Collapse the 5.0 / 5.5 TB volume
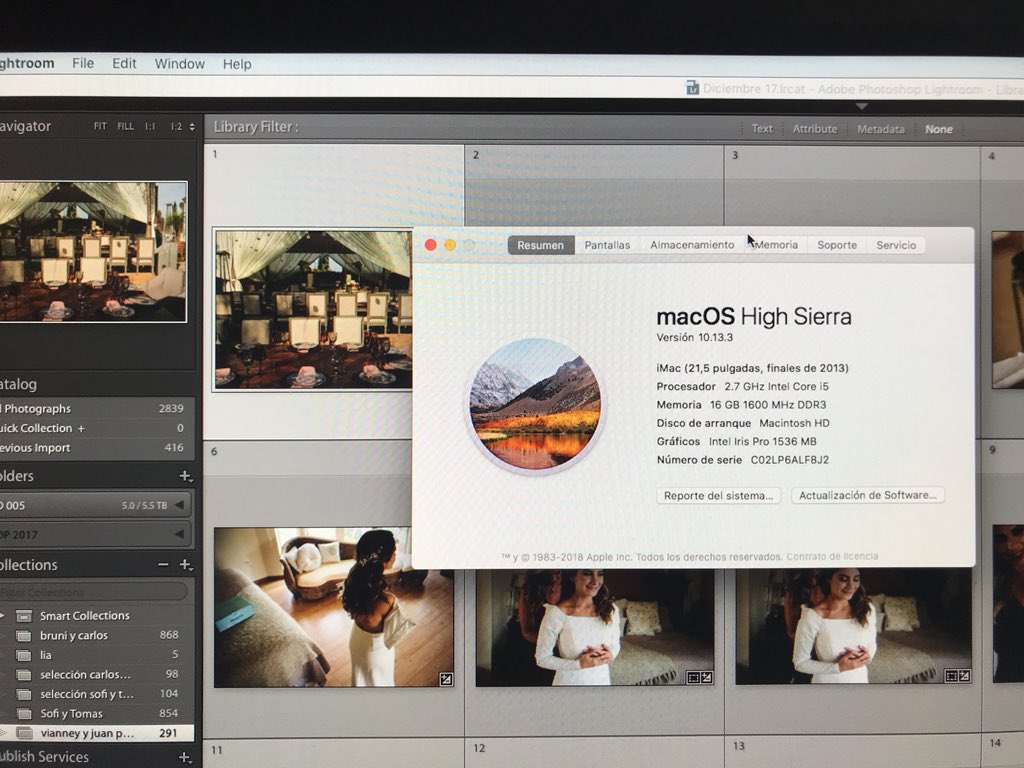 (179, 505)
